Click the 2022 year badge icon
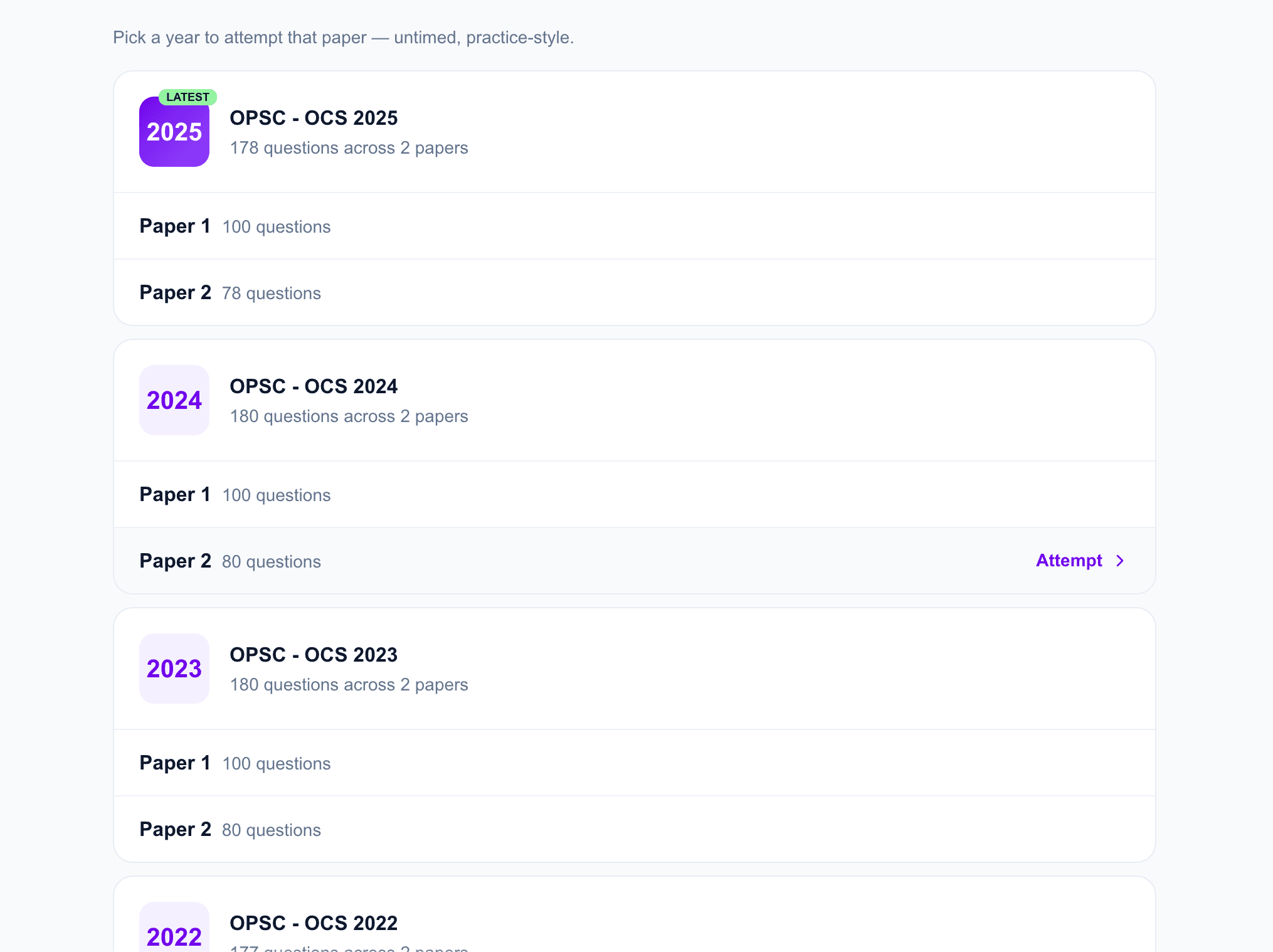This screenshot has width=1273, height=952. pos(174,928)
